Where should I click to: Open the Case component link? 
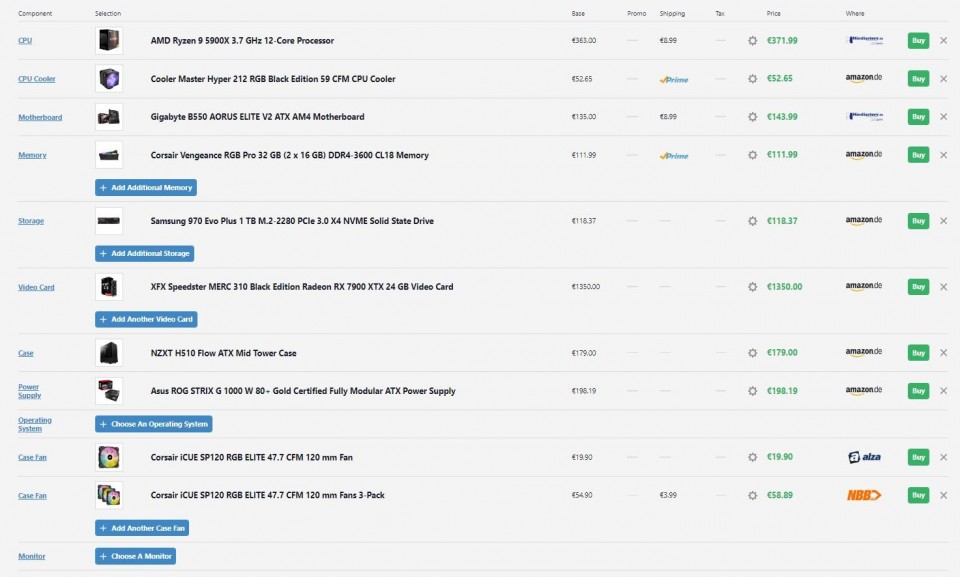(x=26, y=353)
